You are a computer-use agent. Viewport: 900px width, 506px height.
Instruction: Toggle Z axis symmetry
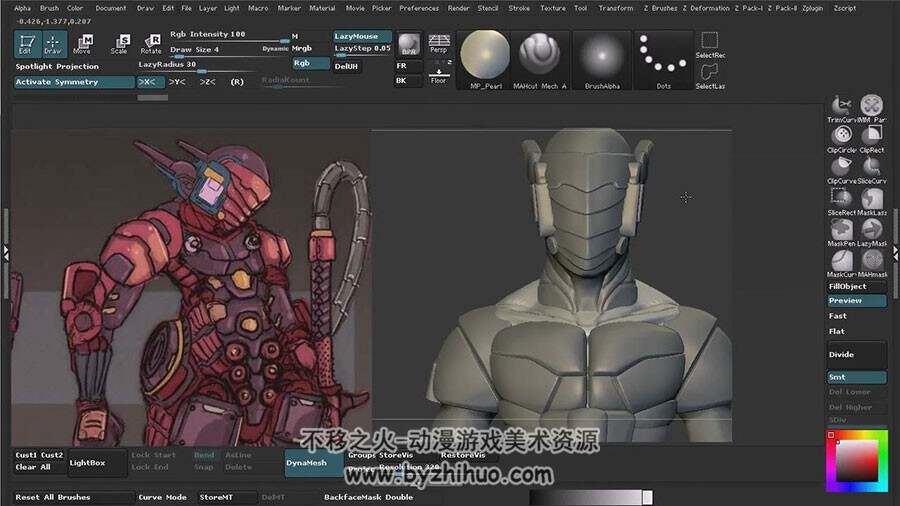[x=207, y=82]
